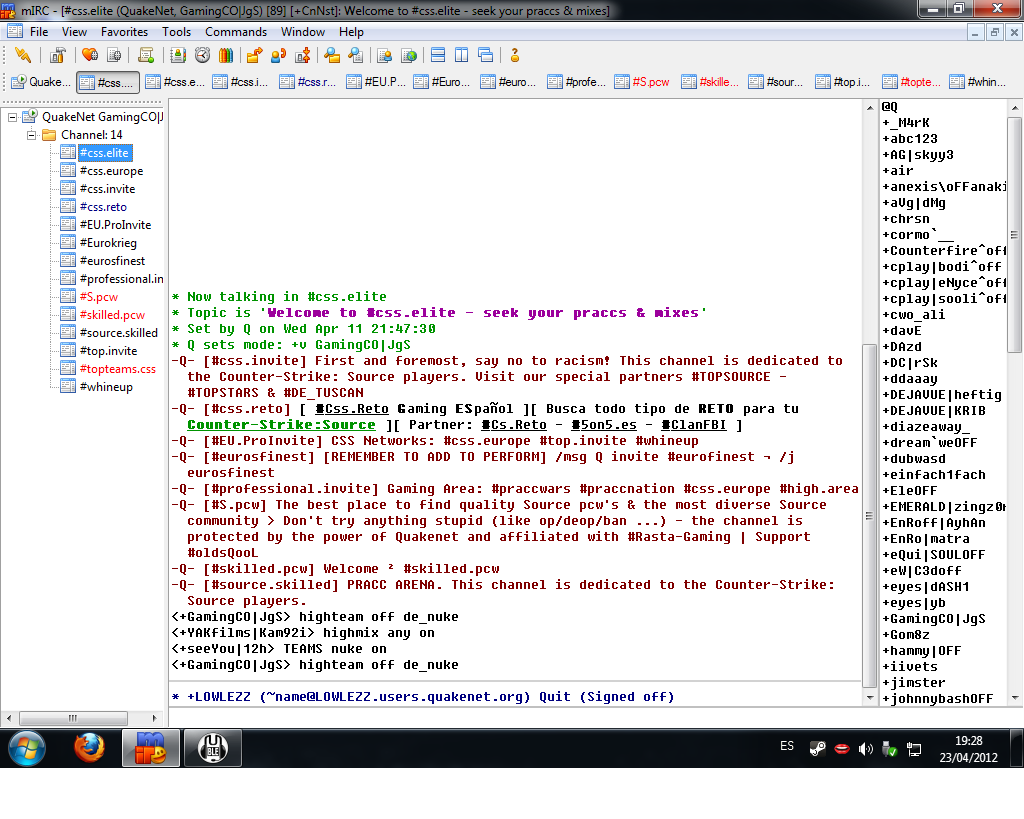Screen dimensions: 1024x819
Task: Click the DCC Chat person icon
Action: coord(278,56)
